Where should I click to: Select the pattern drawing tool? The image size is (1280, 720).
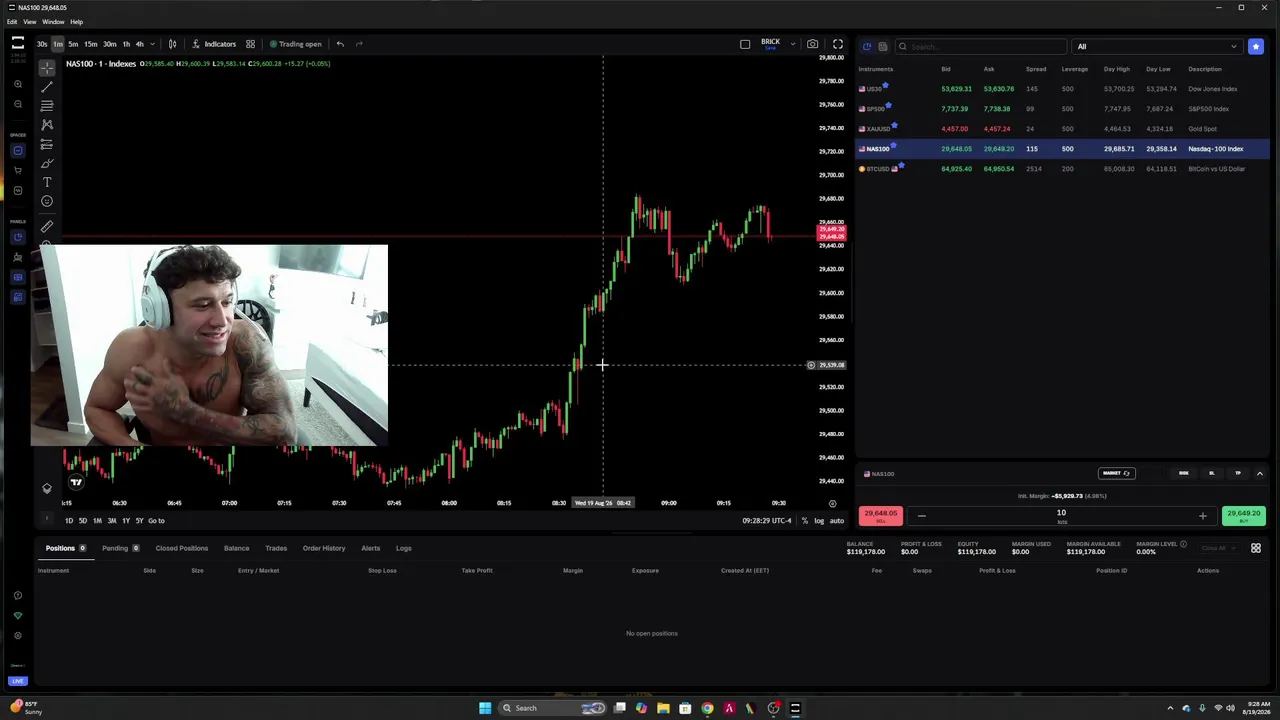47,125
